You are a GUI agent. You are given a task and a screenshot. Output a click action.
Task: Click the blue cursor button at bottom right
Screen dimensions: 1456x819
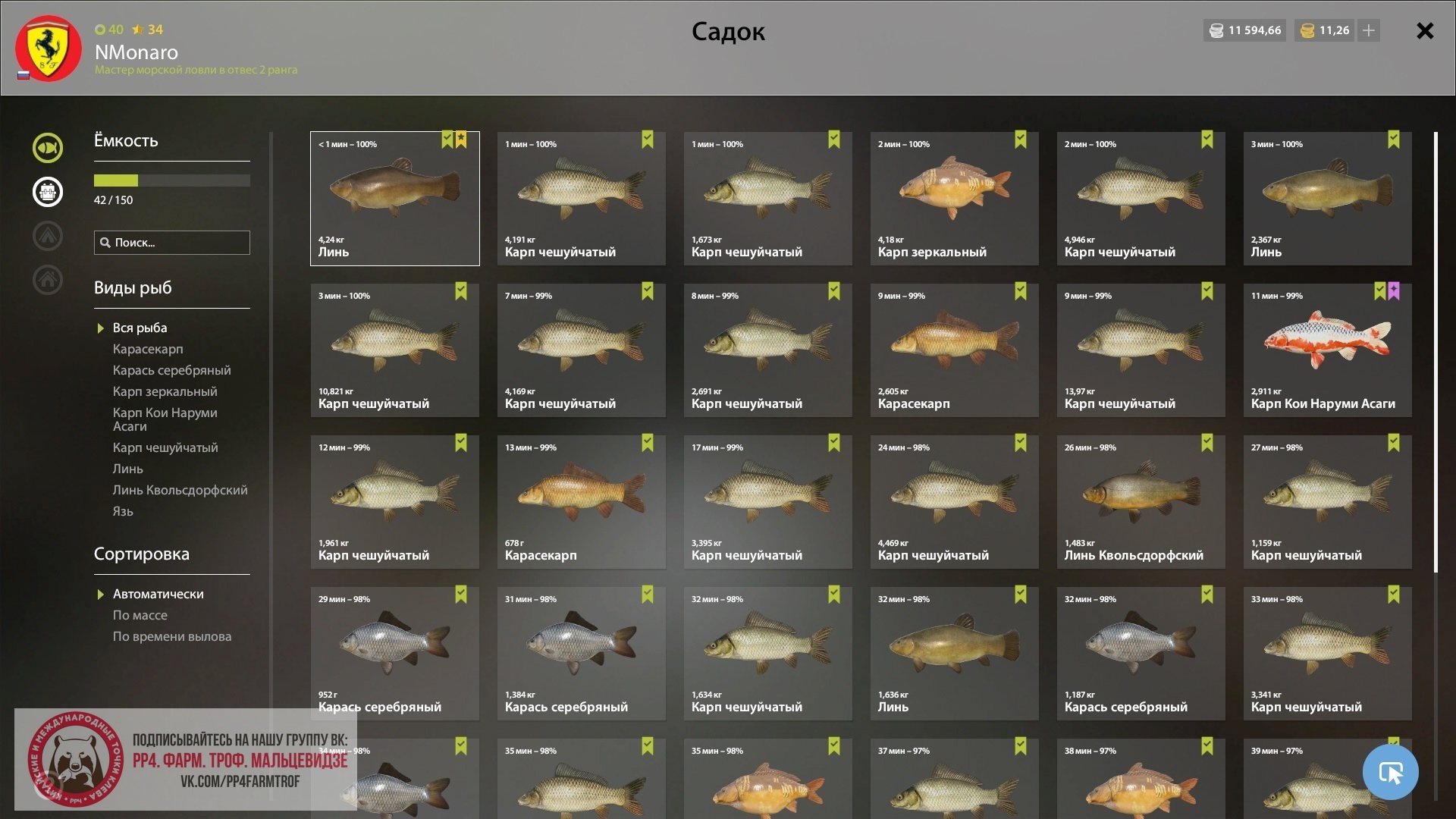(1390, 772)
